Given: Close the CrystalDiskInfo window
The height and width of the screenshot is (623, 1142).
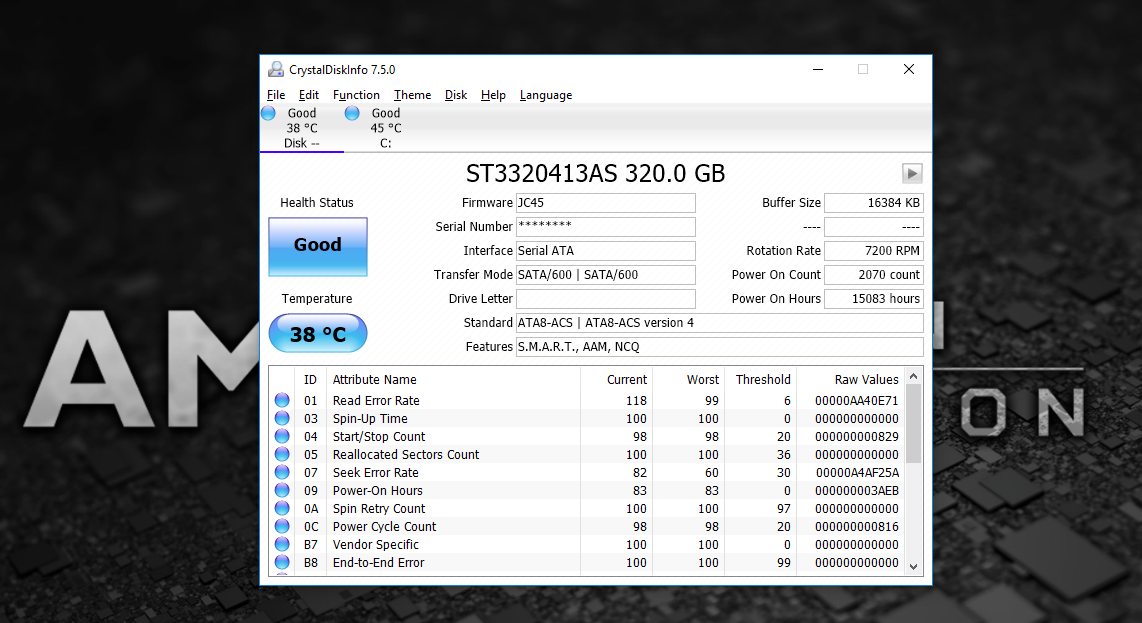Looking at the screenshot, I should 908,69.
